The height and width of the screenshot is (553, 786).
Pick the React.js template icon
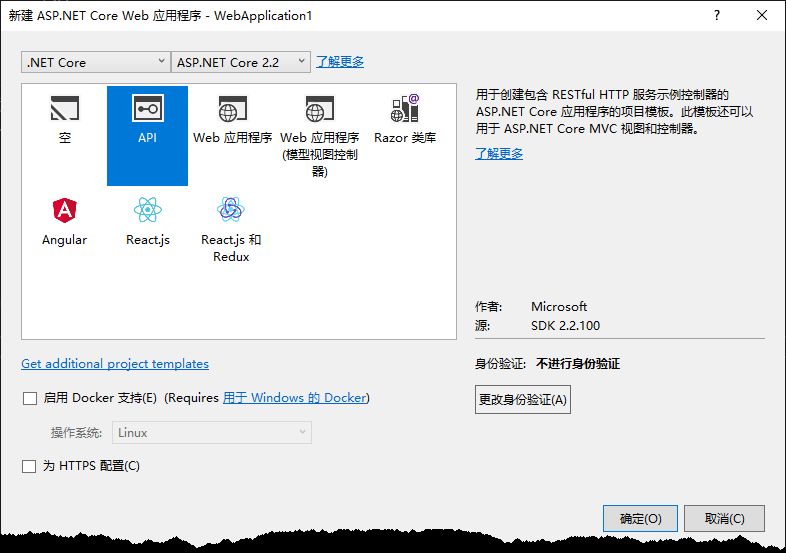(148, 210)
